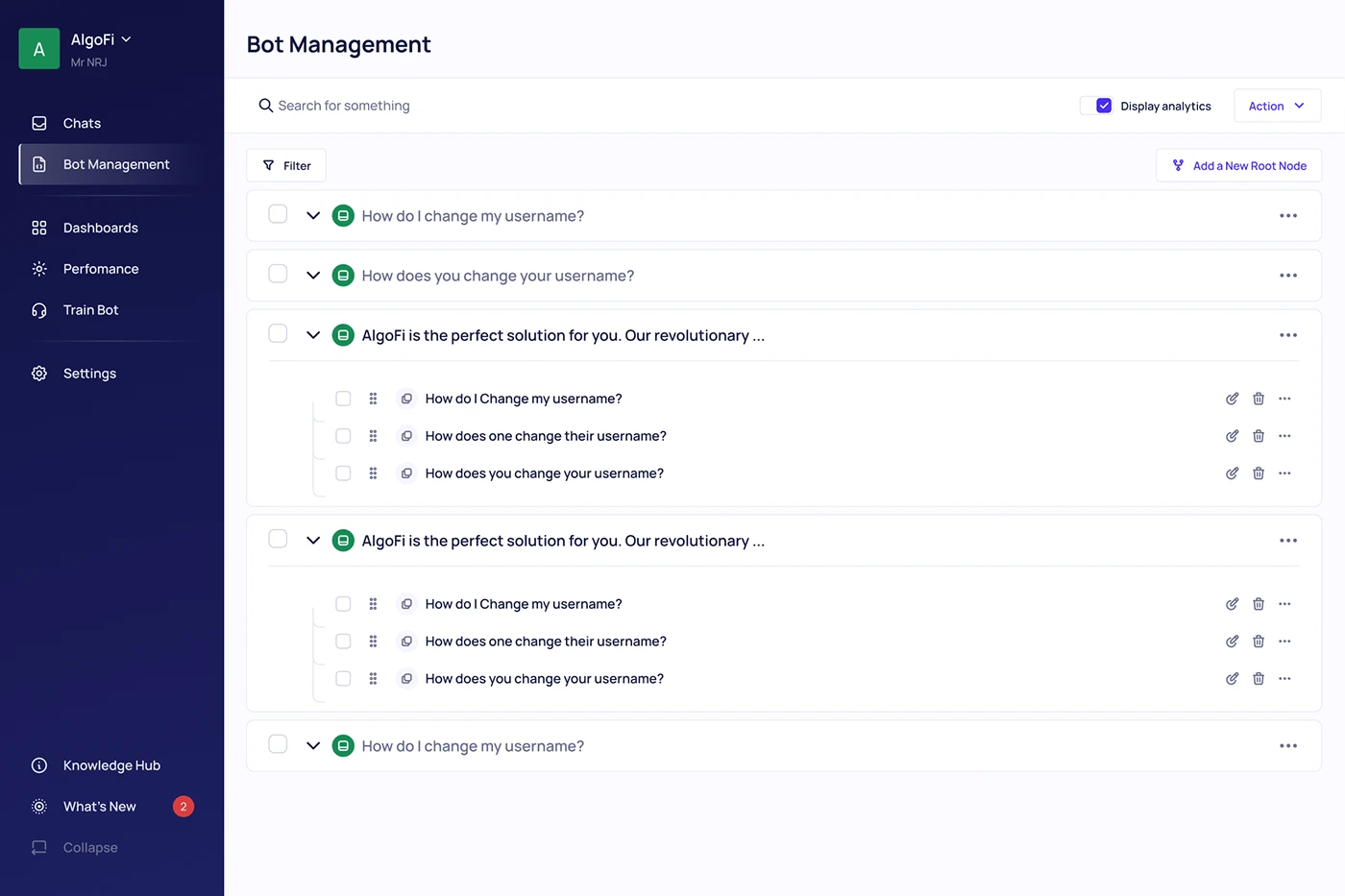Screen dimensions: 1345x896
Task: Open three-dot menu on root node "How does you change your username?"
Action: point(1288,276)
